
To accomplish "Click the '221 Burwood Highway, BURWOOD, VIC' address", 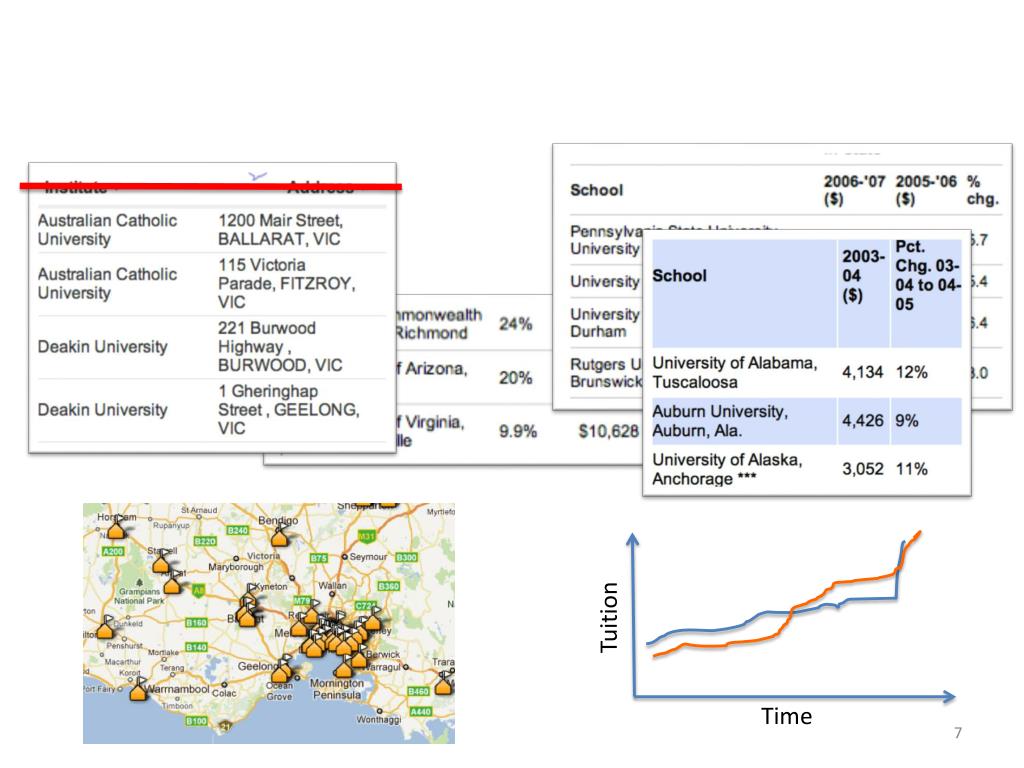I will point(280,347).
